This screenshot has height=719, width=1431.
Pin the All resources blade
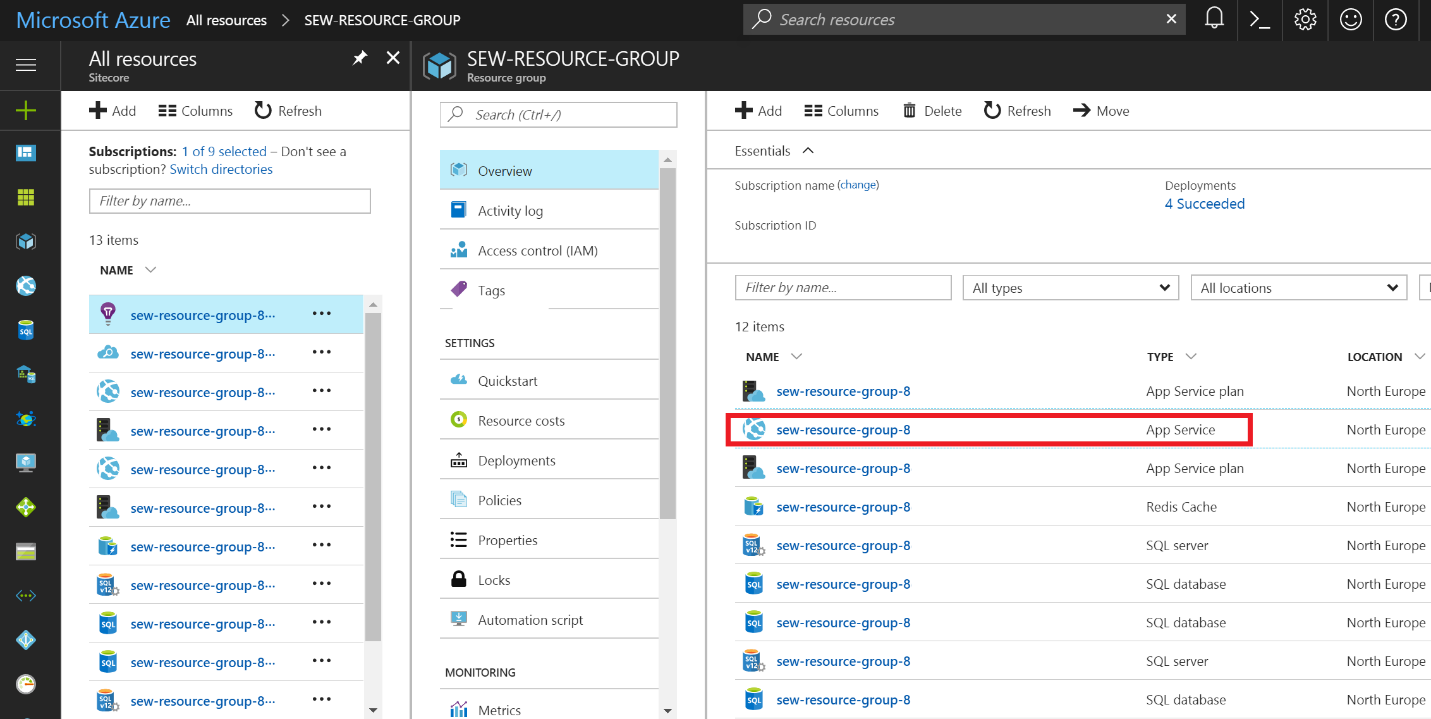pos(359,58)
